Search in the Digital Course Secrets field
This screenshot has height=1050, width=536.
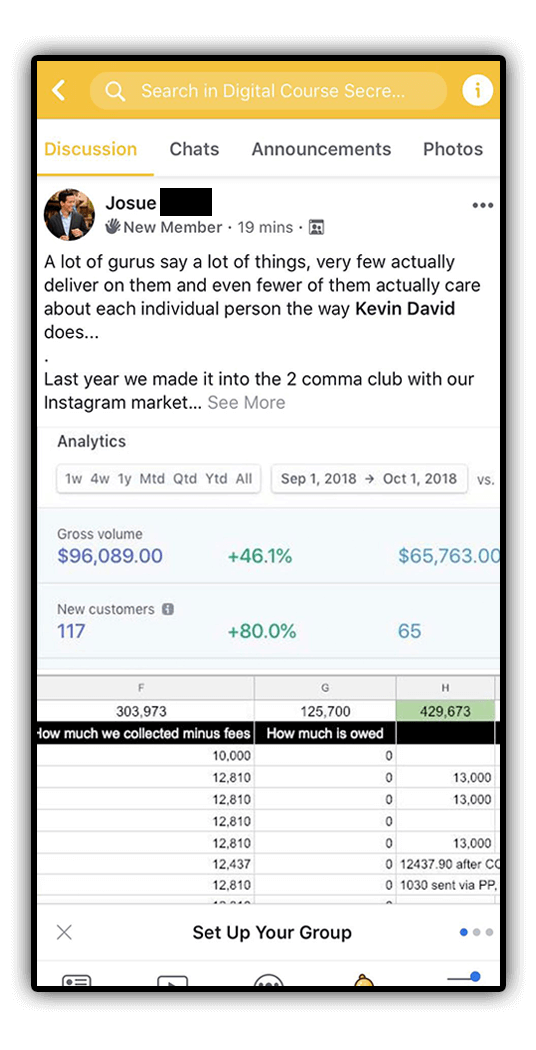pos(268,91)
